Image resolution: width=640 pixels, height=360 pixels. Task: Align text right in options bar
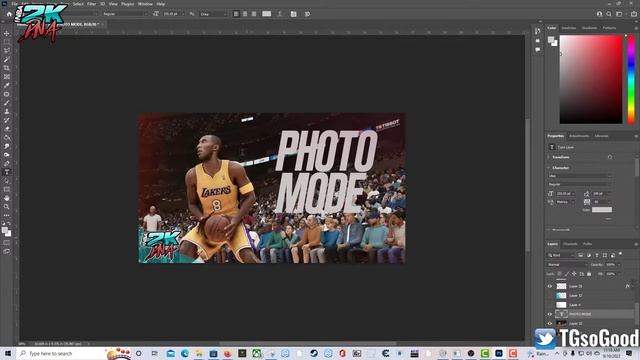pos(254,14)
